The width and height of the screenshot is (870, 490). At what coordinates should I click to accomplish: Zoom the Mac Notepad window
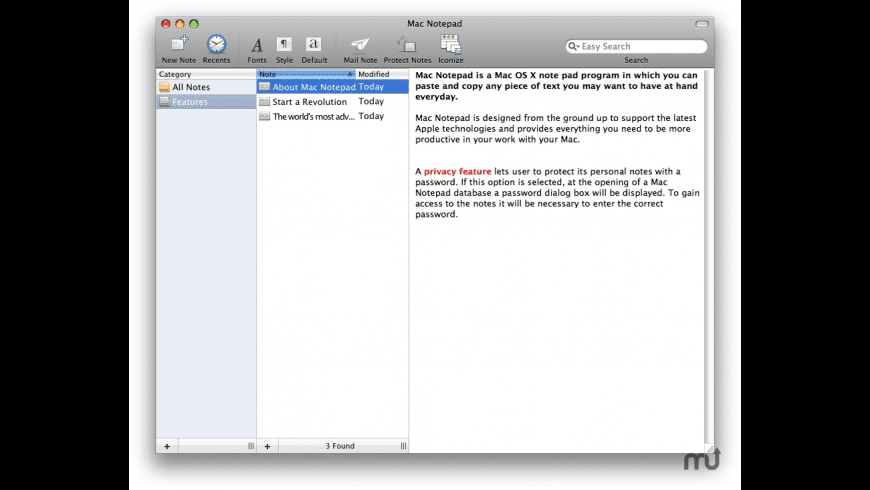pyautogui.click(x=194, y=24)
